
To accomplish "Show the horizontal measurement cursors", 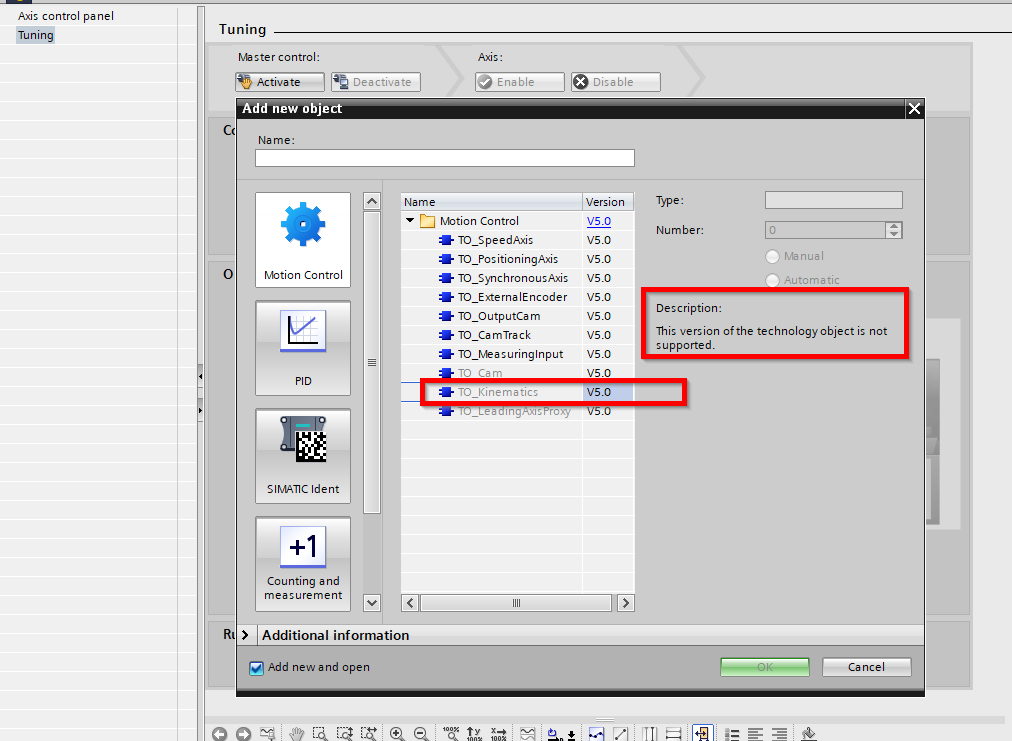I will click(x=673, y=733).
